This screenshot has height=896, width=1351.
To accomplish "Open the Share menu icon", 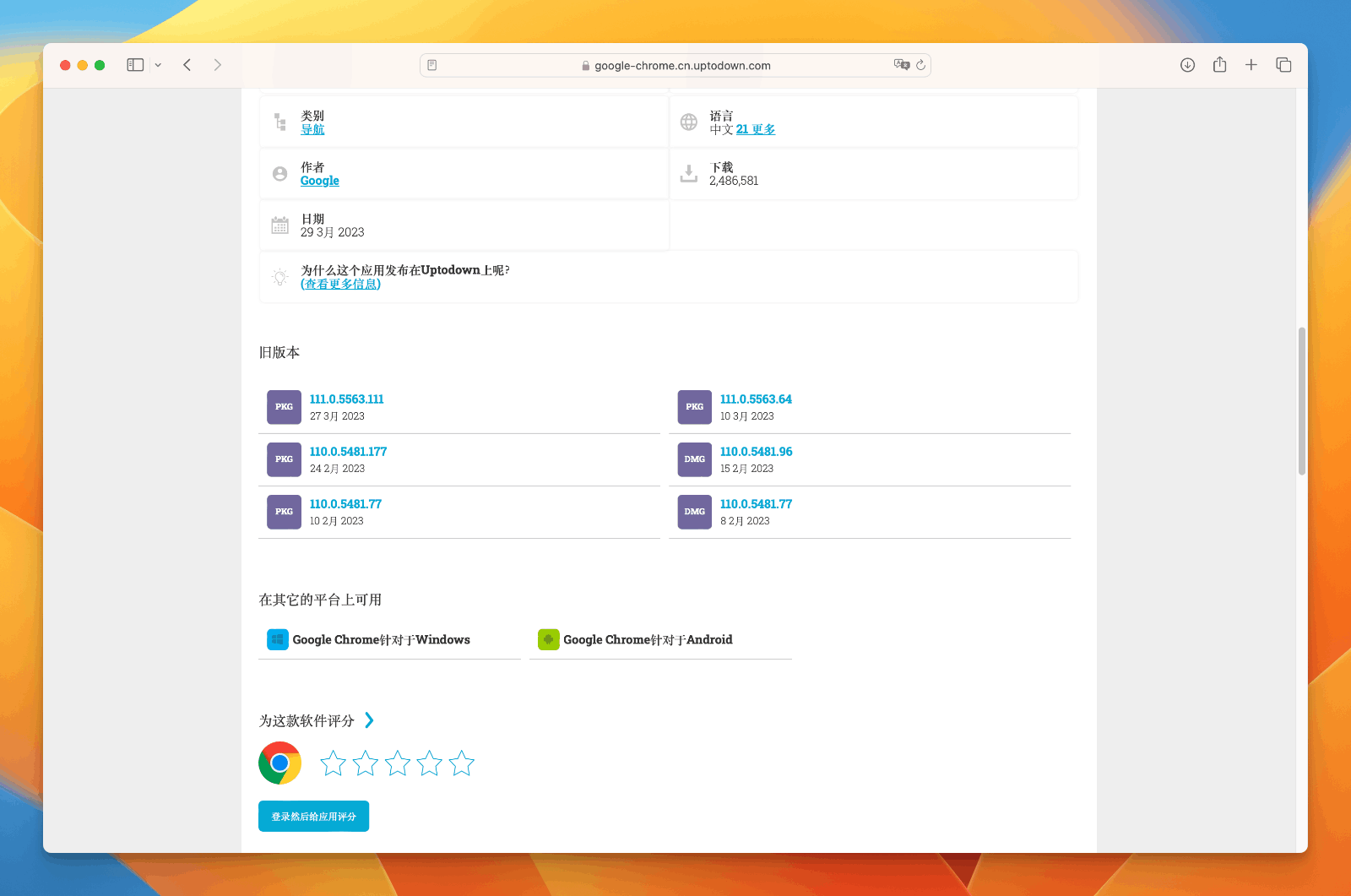I will 1219,64.
